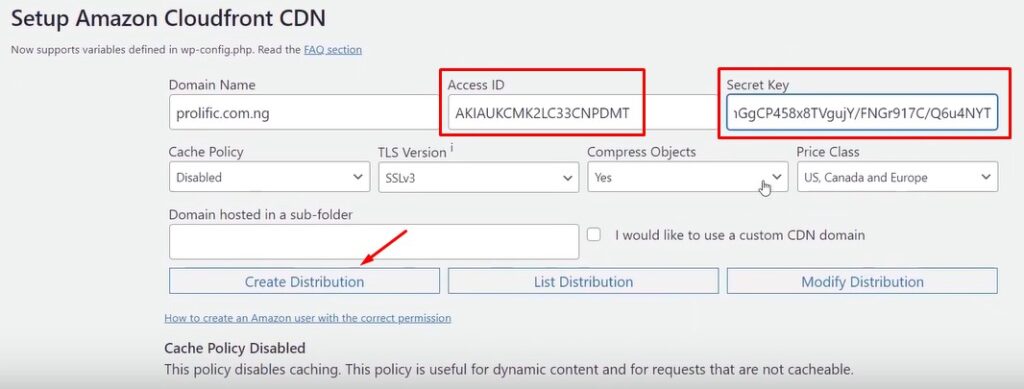
Task: Click inside the Secret Key field
Action: coord(862,113)
